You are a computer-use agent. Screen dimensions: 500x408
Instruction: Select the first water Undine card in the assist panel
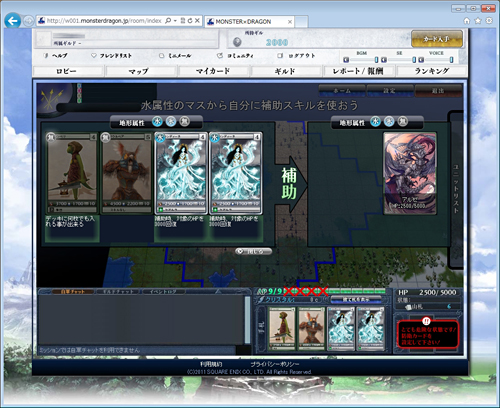click(x=180, y=173)
